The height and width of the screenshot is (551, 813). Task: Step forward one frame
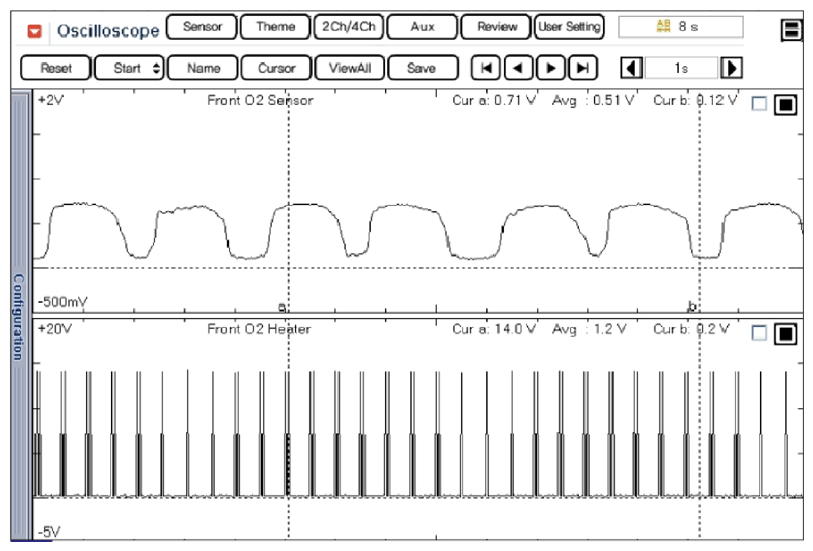pos(550,69)
